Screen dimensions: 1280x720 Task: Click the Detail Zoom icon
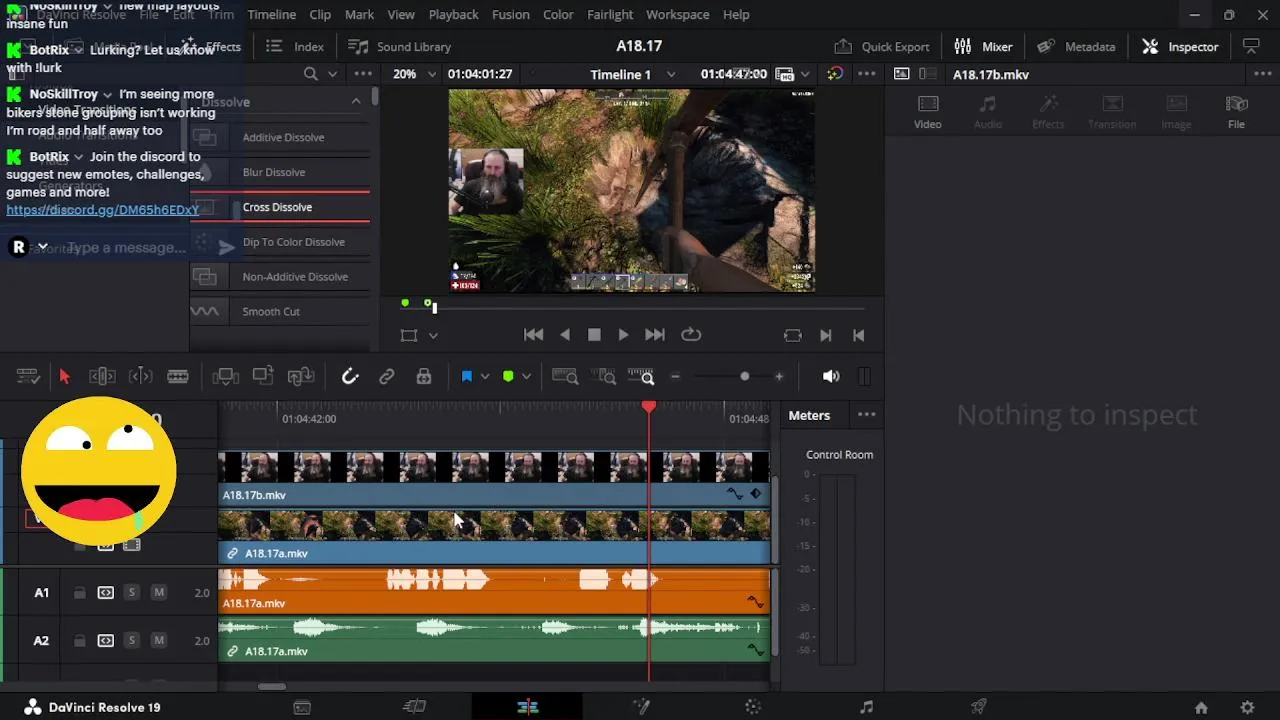604,376
